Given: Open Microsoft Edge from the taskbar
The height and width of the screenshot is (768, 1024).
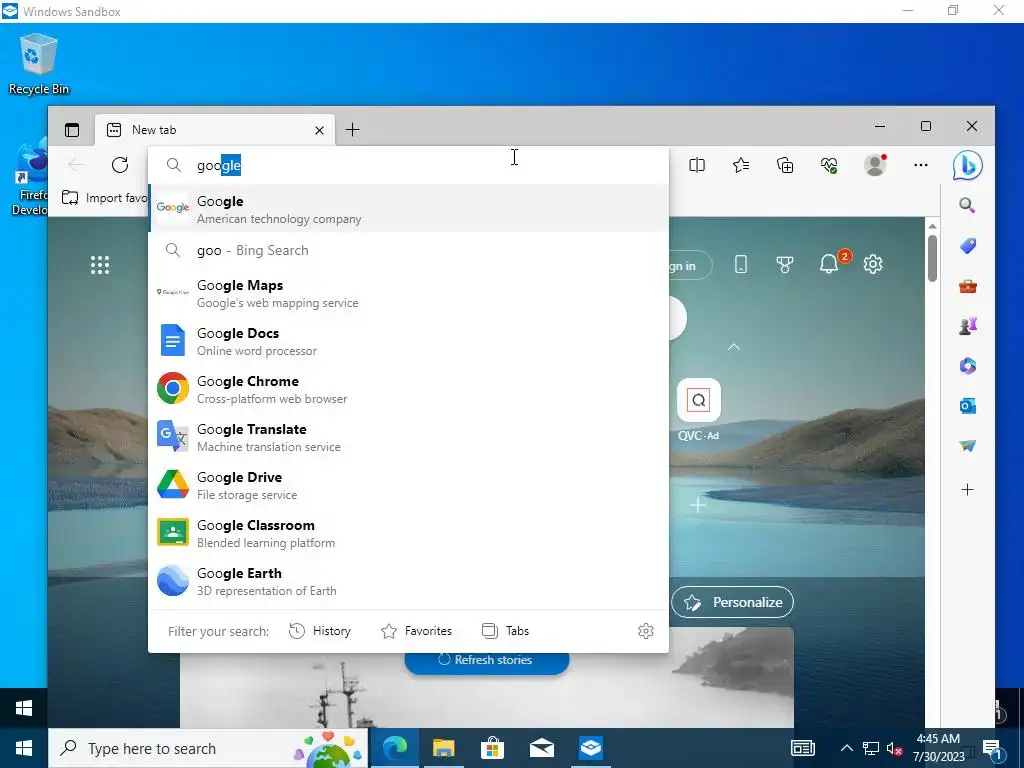Looking at the screenshot, I should [x=394, y=748].
